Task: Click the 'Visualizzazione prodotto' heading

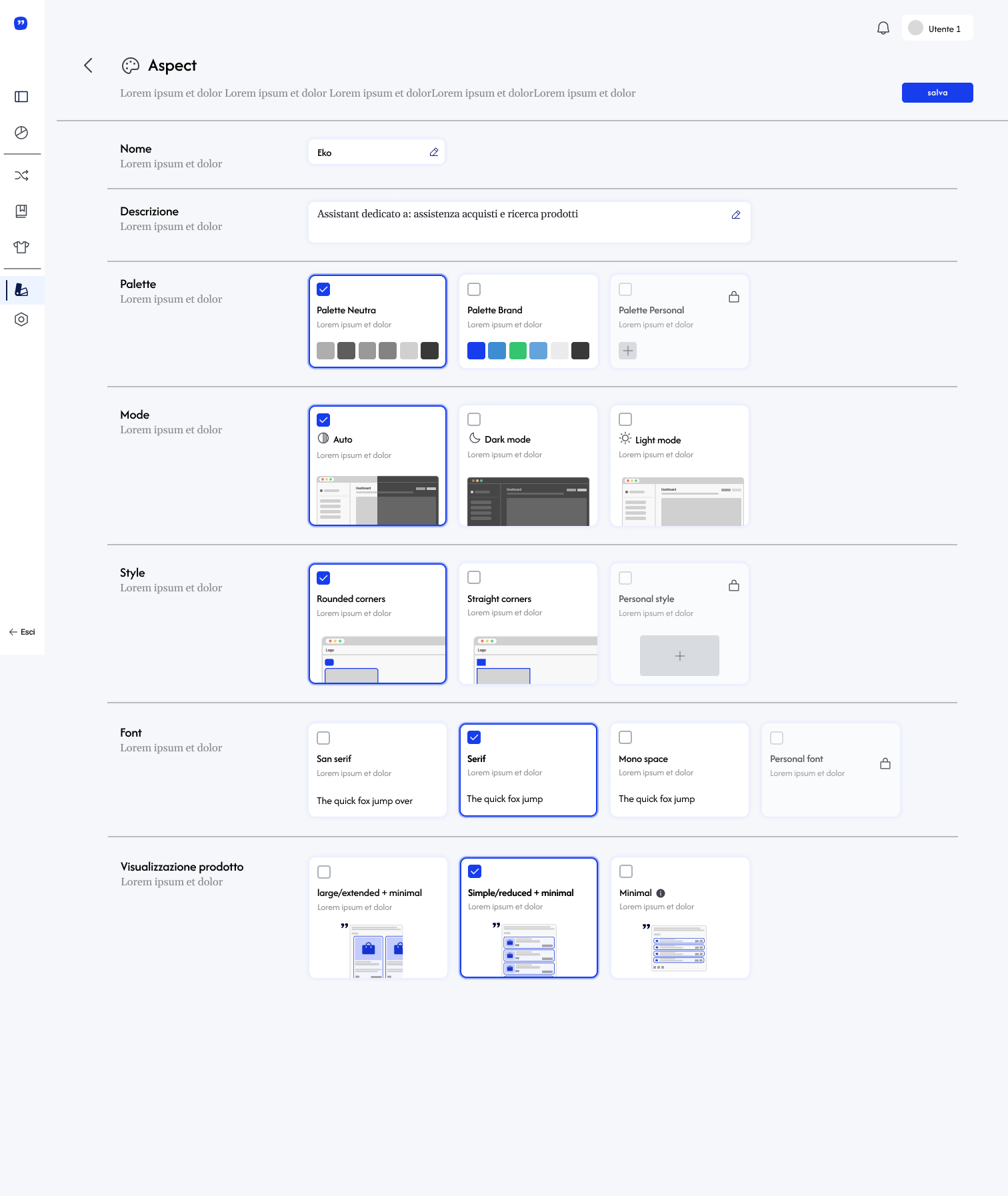Action: [182, 867]
